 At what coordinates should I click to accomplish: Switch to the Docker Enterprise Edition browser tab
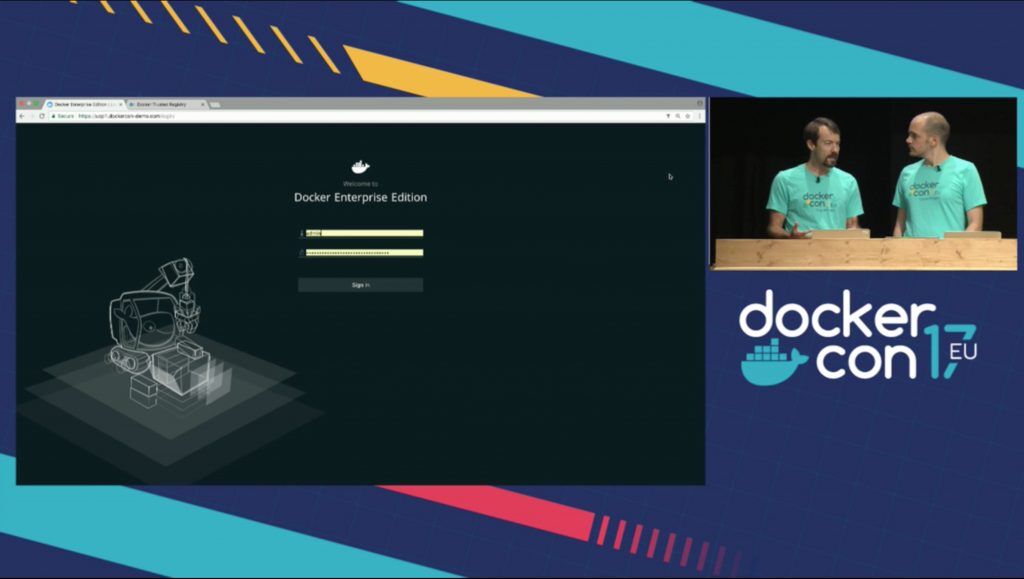84,104
